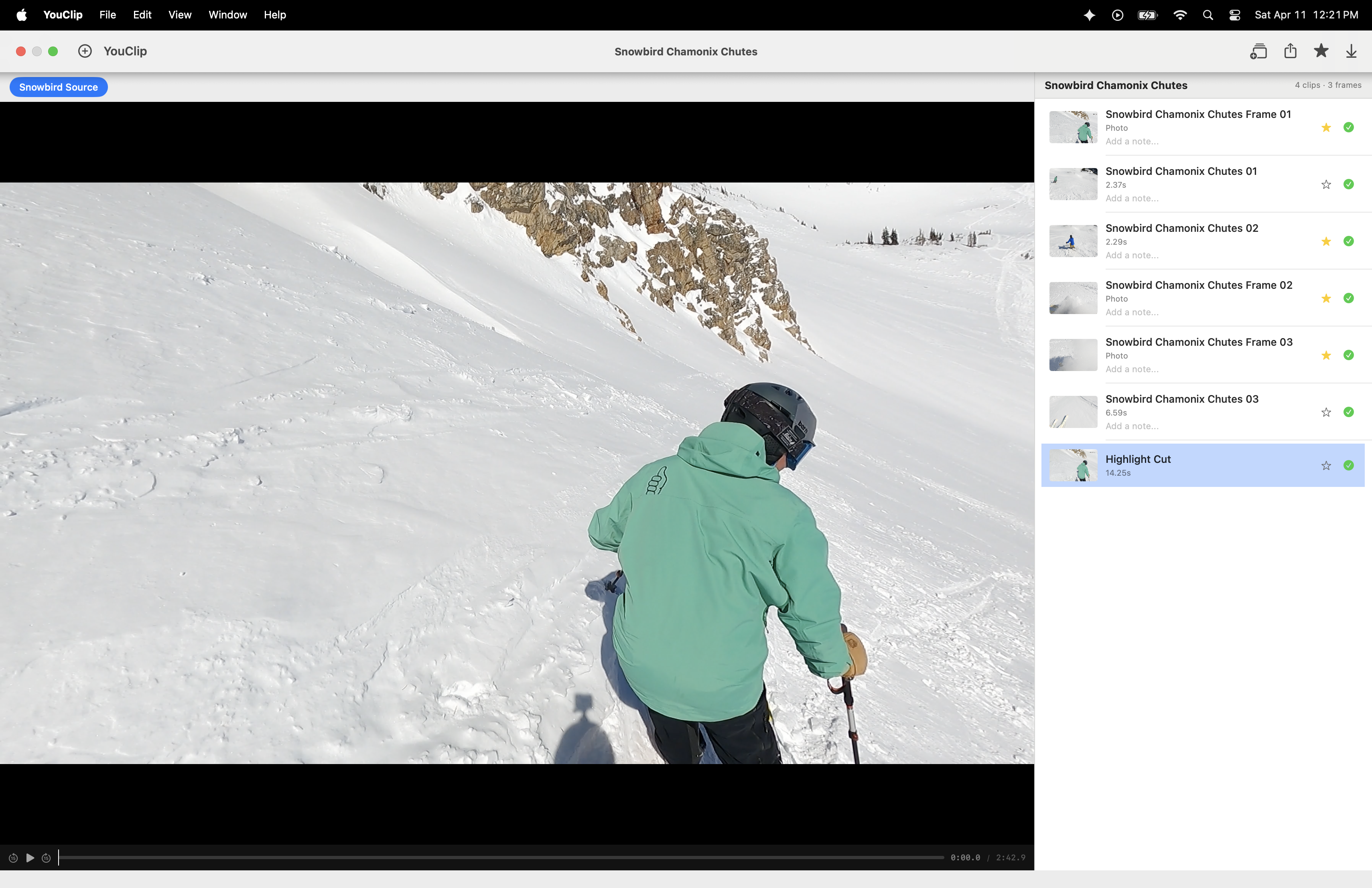
Task: Click the add-to-device icon in the toolbar
Action: 1259,51
